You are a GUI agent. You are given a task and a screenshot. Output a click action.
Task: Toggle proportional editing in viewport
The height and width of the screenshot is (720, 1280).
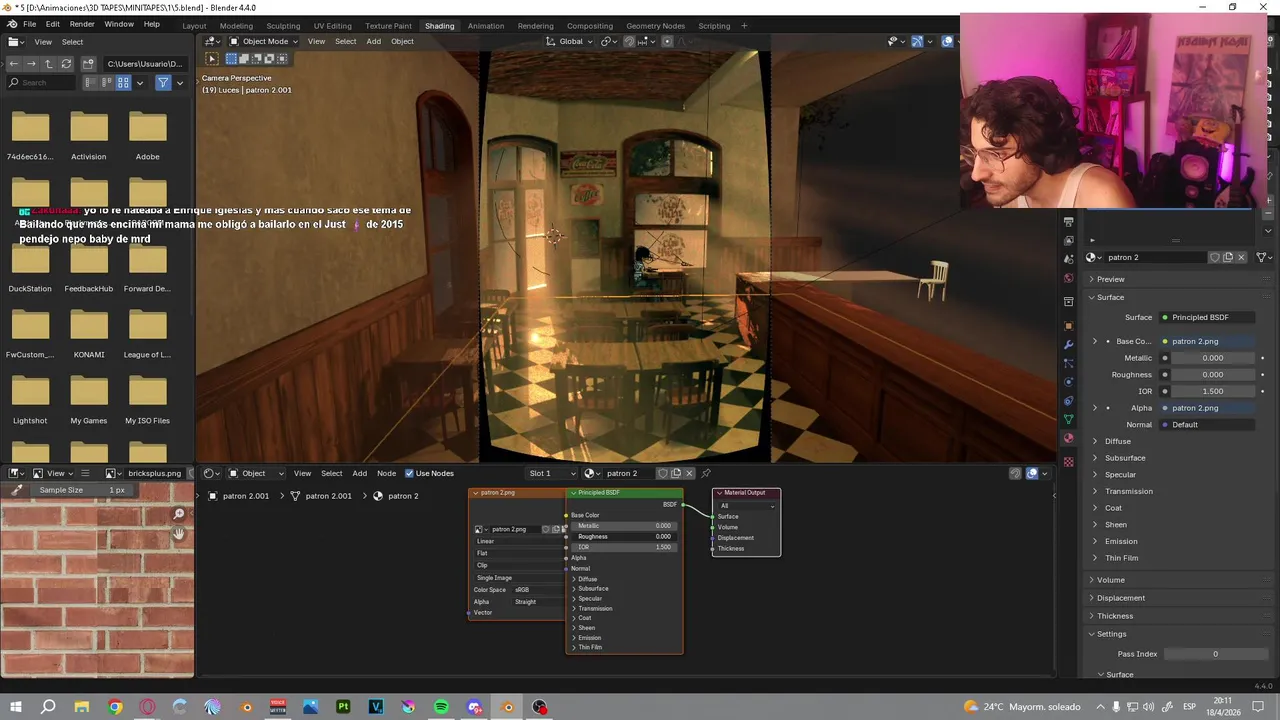click(x=667, y=41)
